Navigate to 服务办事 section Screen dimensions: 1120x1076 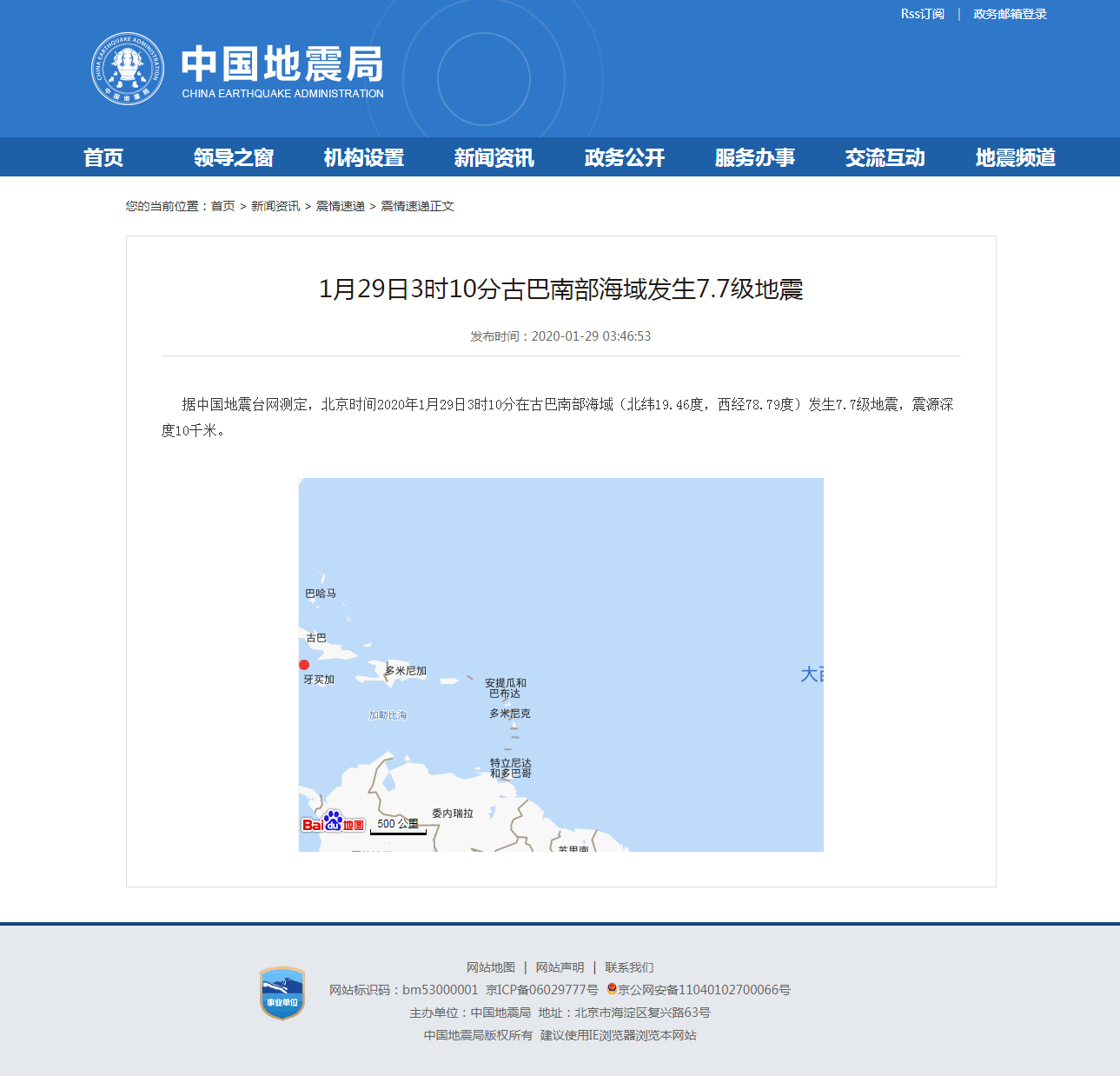point(755,157)
